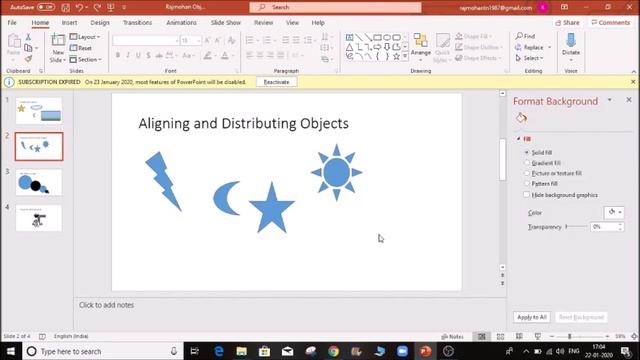
Task: Toggle the AutoSave switch
Action: pos(45,7)
